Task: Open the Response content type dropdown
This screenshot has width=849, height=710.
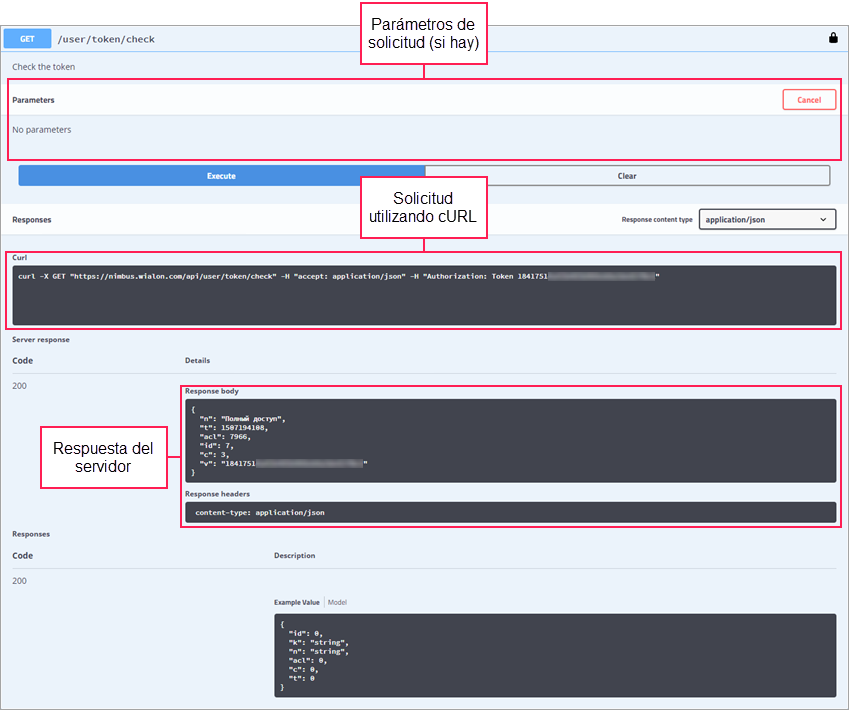Action: pyautogui.click(x=767, y=219)
